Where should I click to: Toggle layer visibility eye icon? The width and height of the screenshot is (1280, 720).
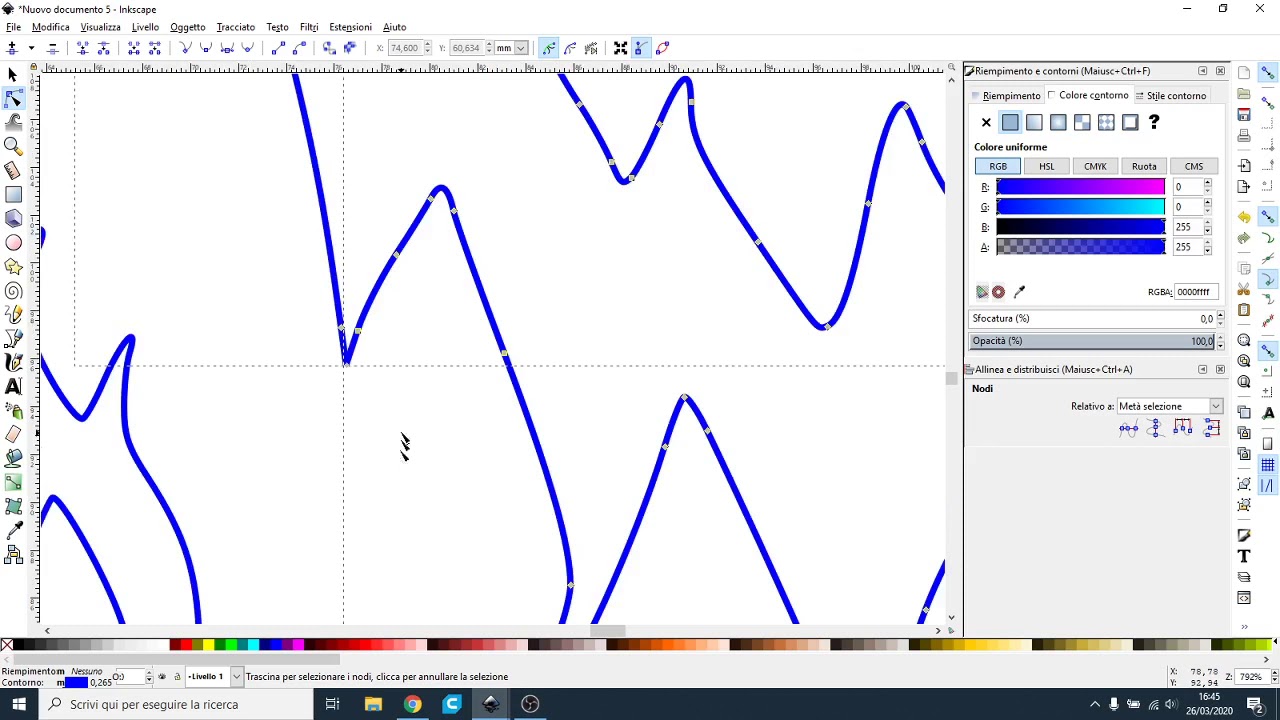point(162,677)
